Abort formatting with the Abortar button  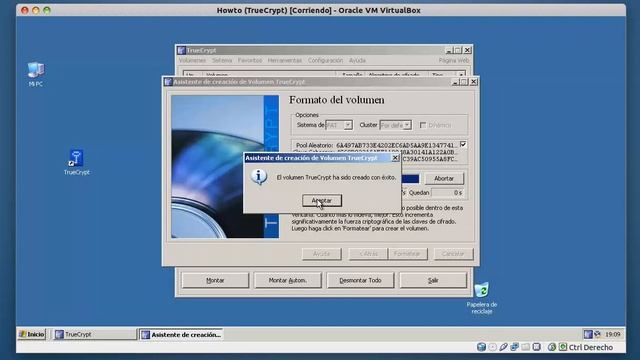[x=444, y=178]
